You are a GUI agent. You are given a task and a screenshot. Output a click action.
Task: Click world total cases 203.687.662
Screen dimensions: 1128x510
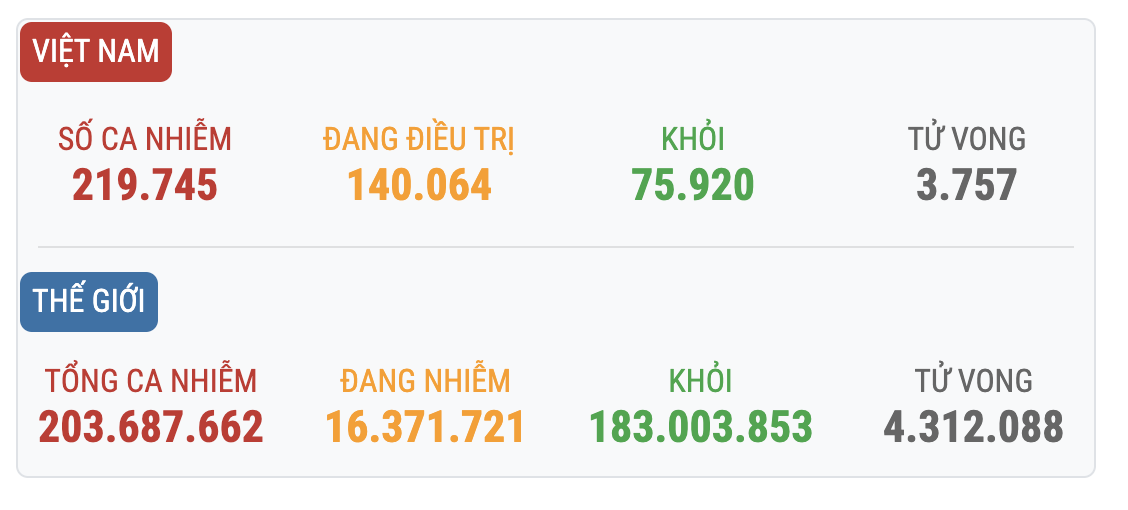point(151,427)
